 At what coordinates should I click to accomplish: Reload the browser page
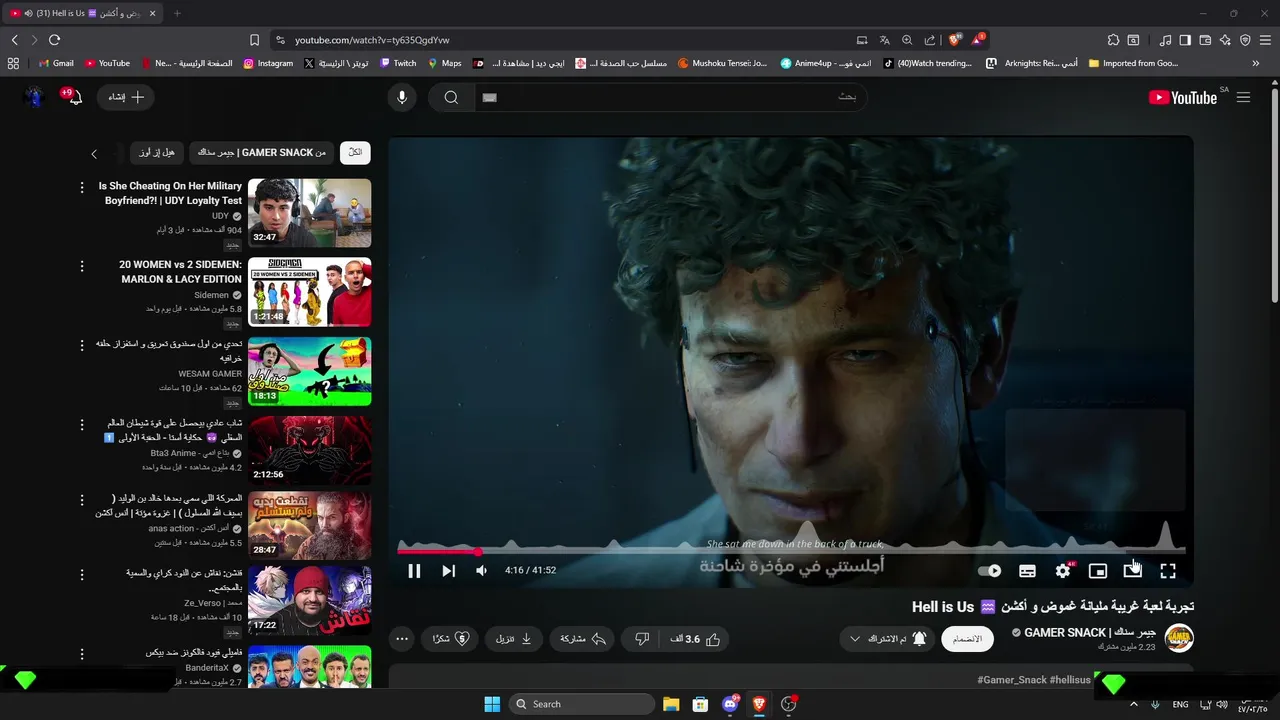coord(54,40)
